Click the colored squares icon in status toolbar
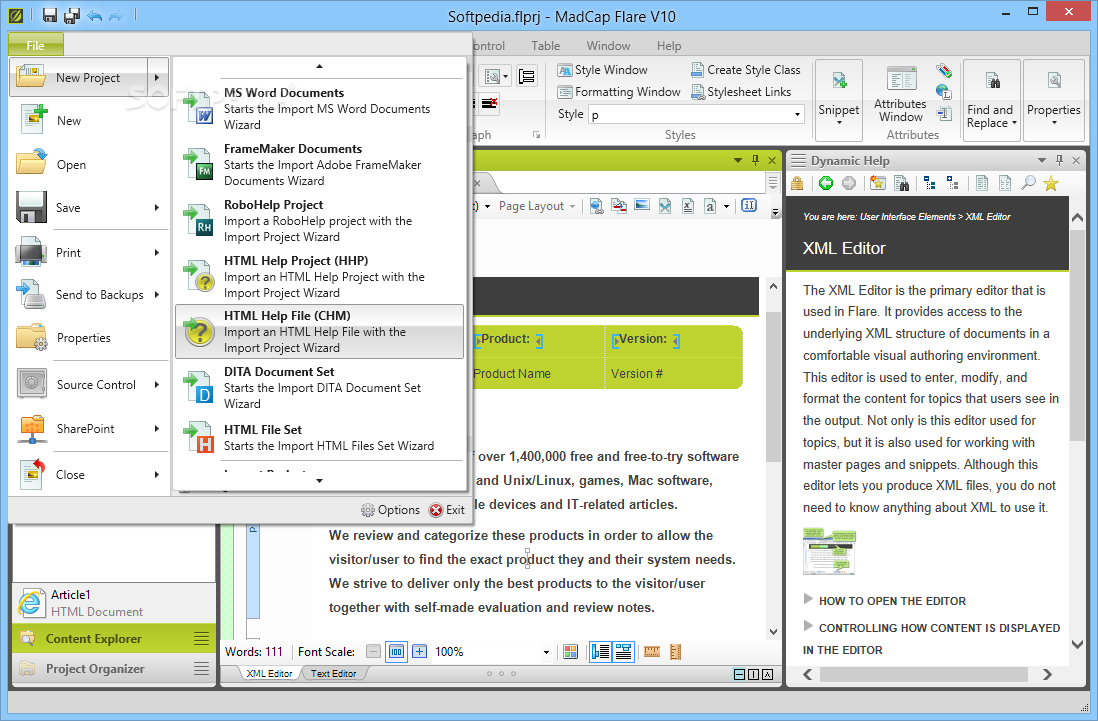 point(571,652)
